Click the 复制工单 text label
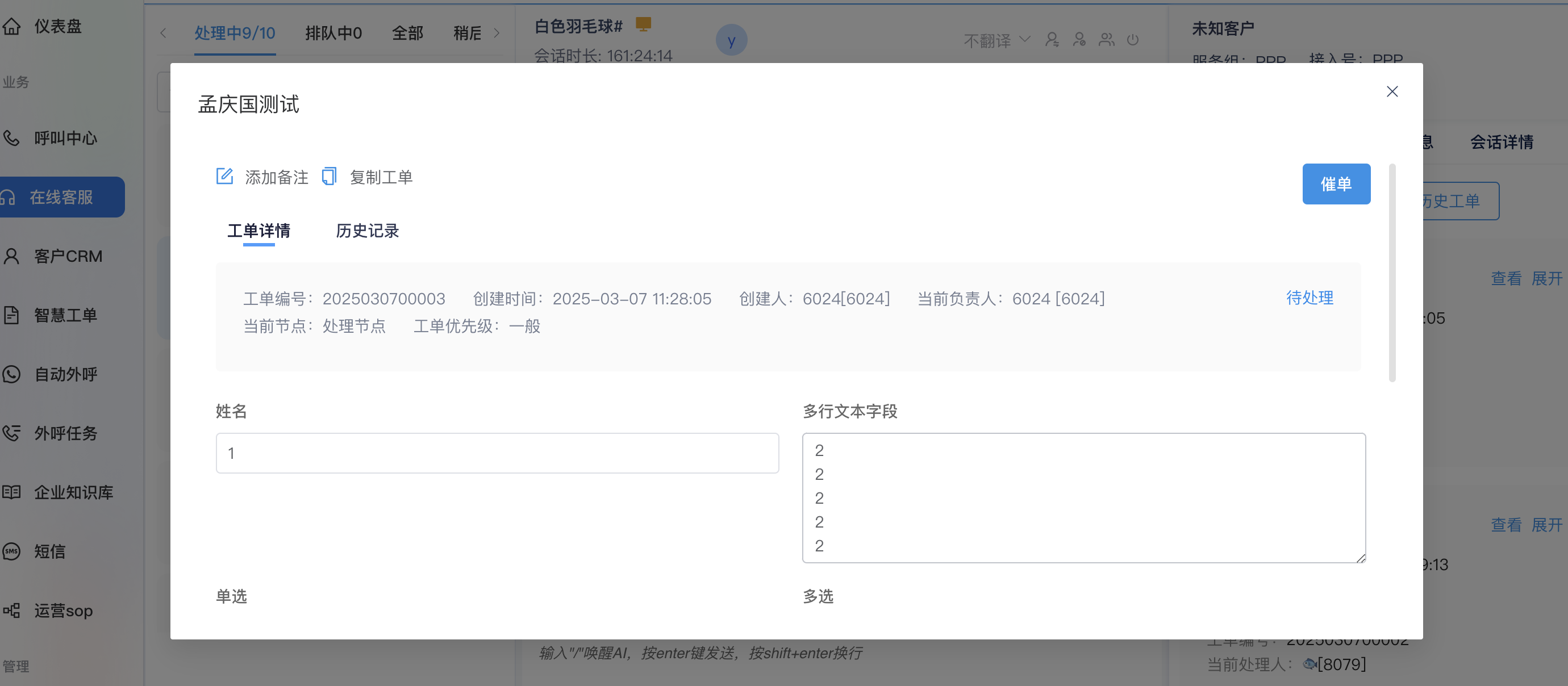 pos(381,177)
